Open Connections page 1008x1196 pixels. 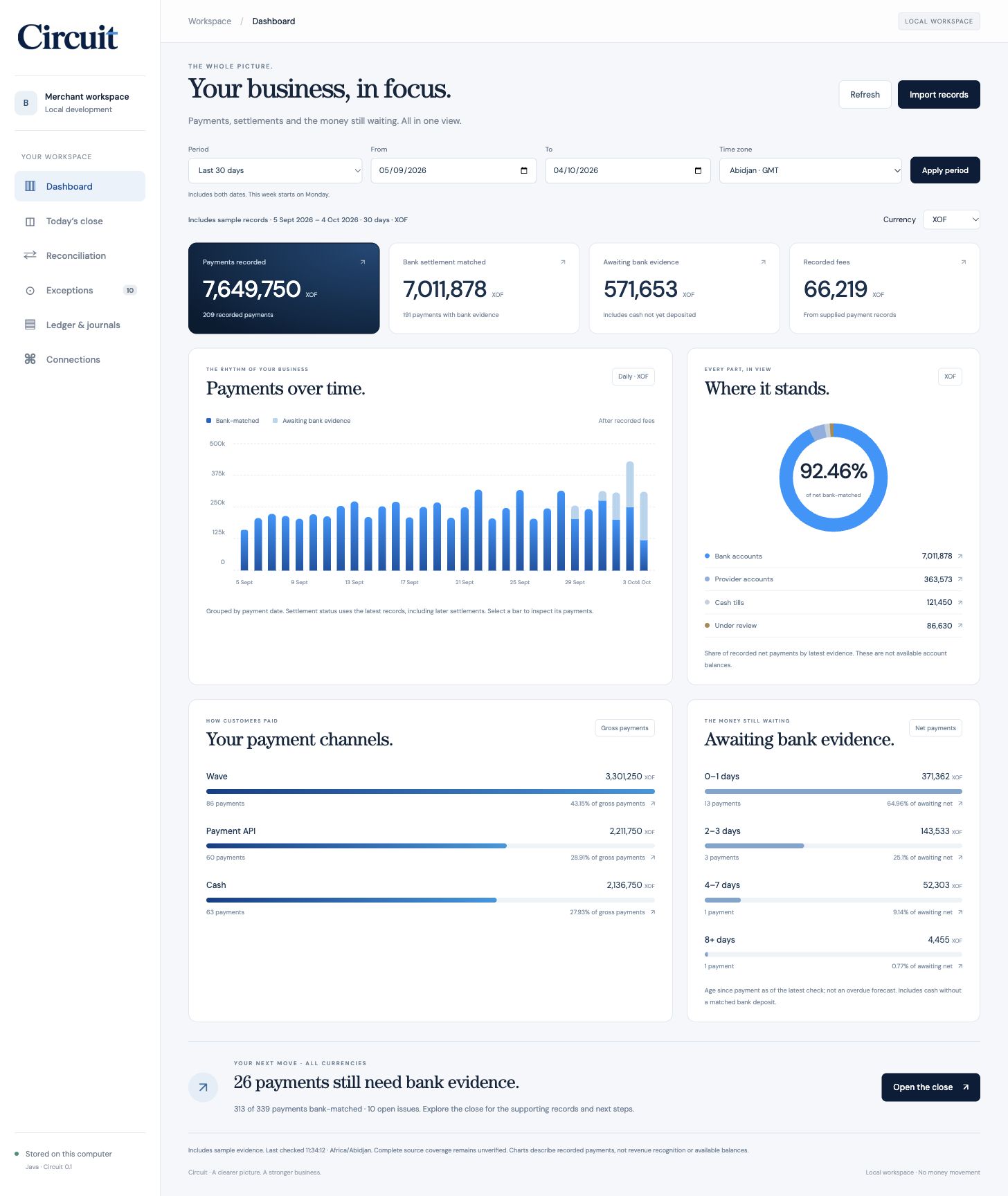point(80,359)
